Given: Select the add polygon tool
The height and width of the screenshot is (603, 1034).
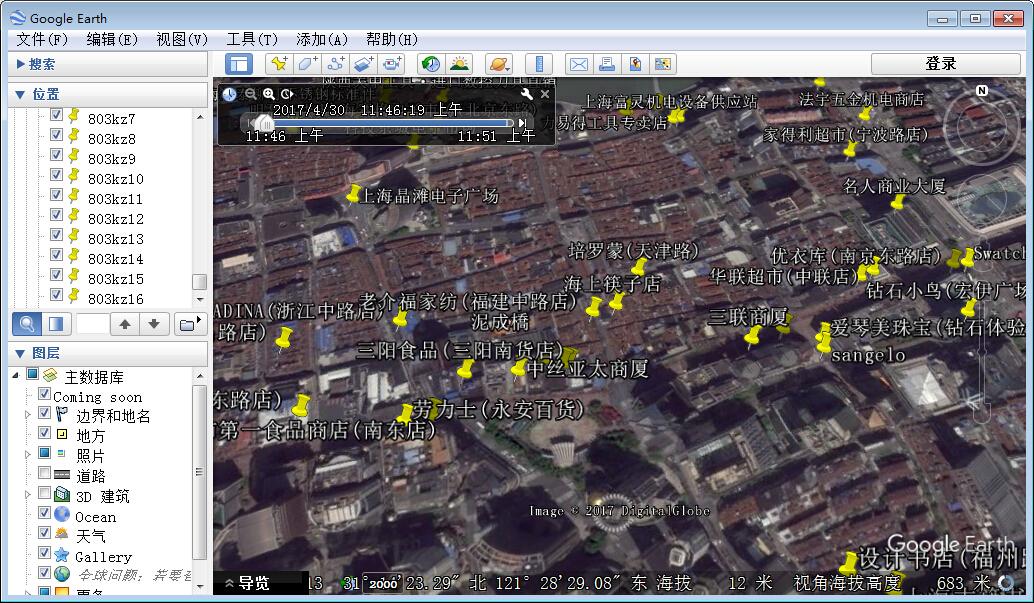Looking at the screenshot, I should click(x=307, y=64).
